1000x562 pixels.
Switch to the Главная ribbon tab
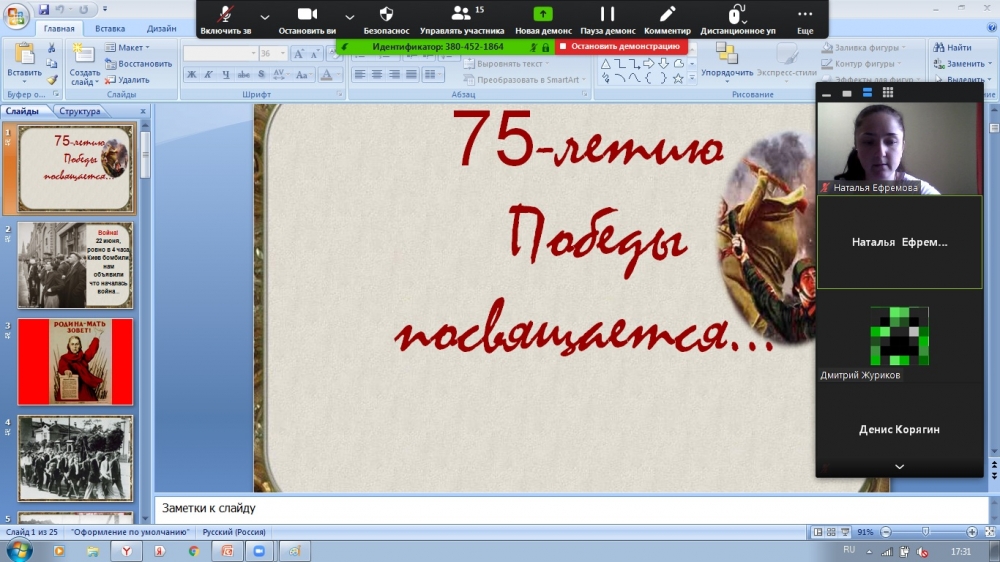(59, 29)
